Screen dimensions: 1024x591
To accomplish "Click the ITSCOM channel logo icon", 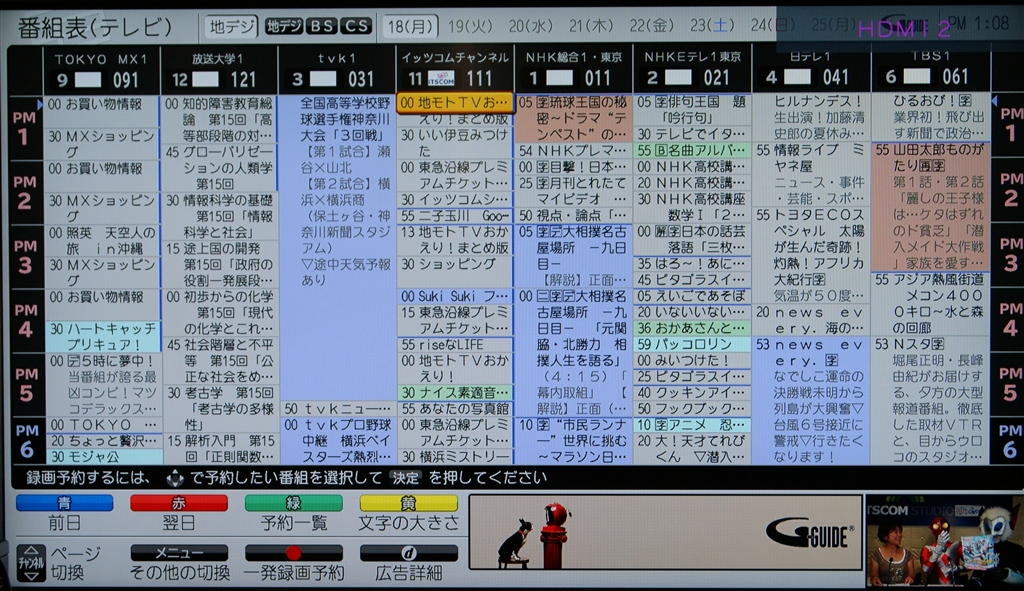I will tap(441, 80).
